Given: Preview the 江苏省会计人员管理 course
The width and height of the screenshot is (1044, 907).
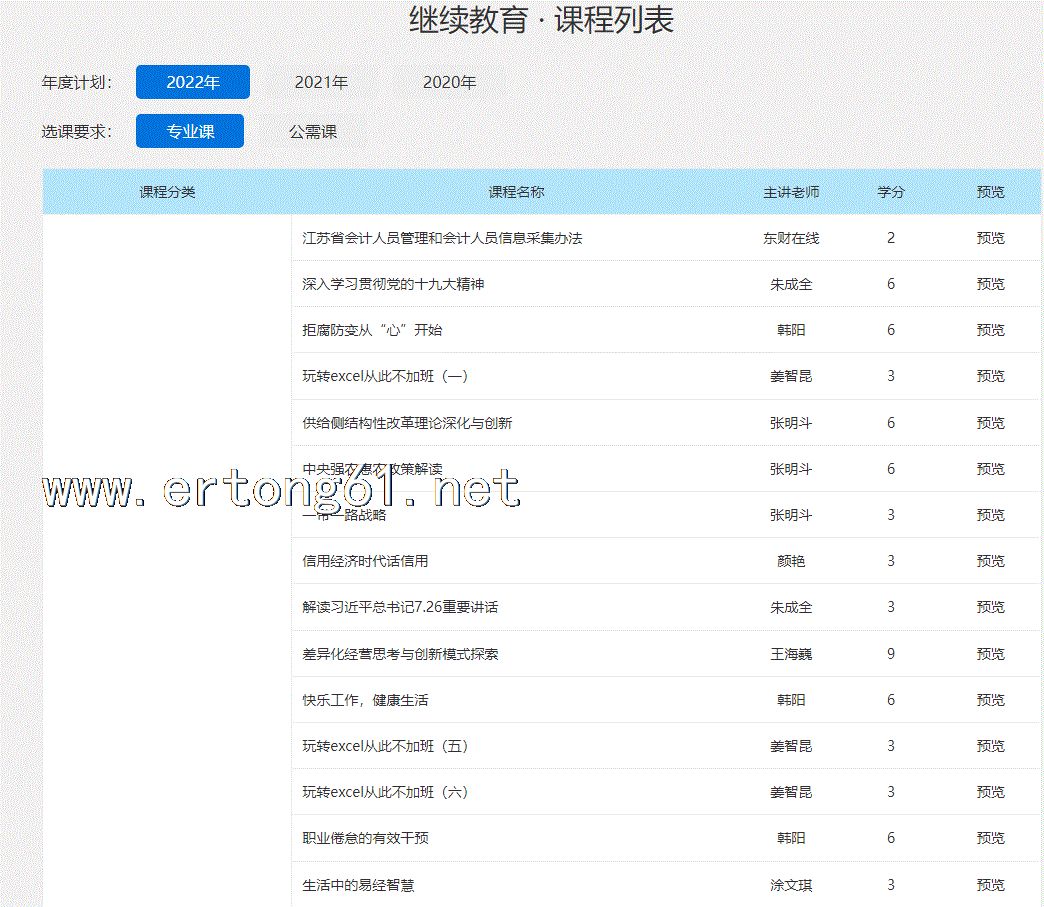Looking at the screenshot, I should 990,238.
